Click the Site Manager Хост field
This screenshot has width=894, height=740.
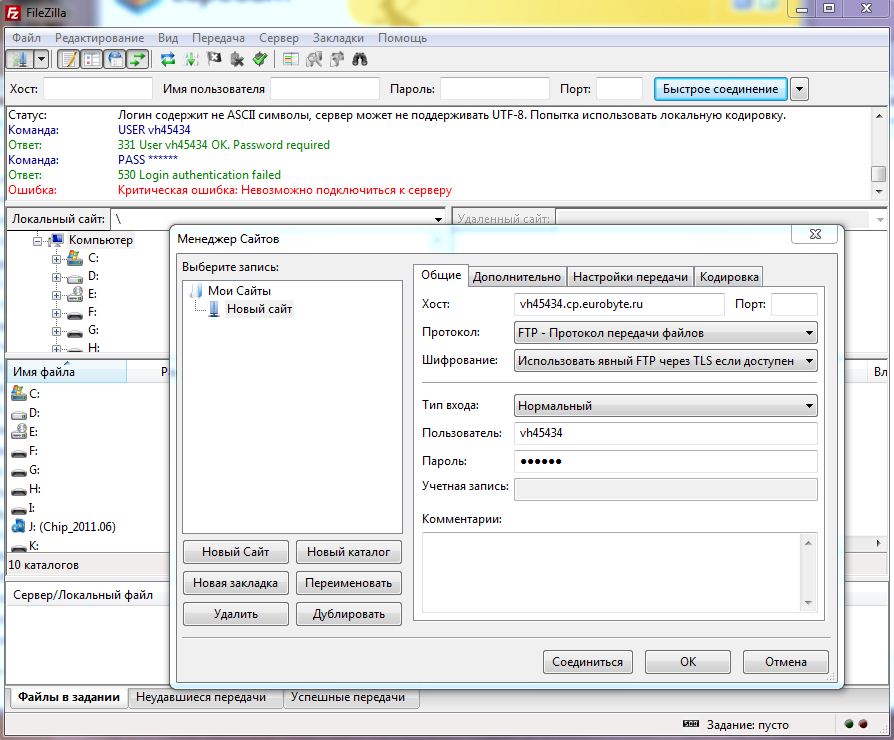click(x=619, y=304)
